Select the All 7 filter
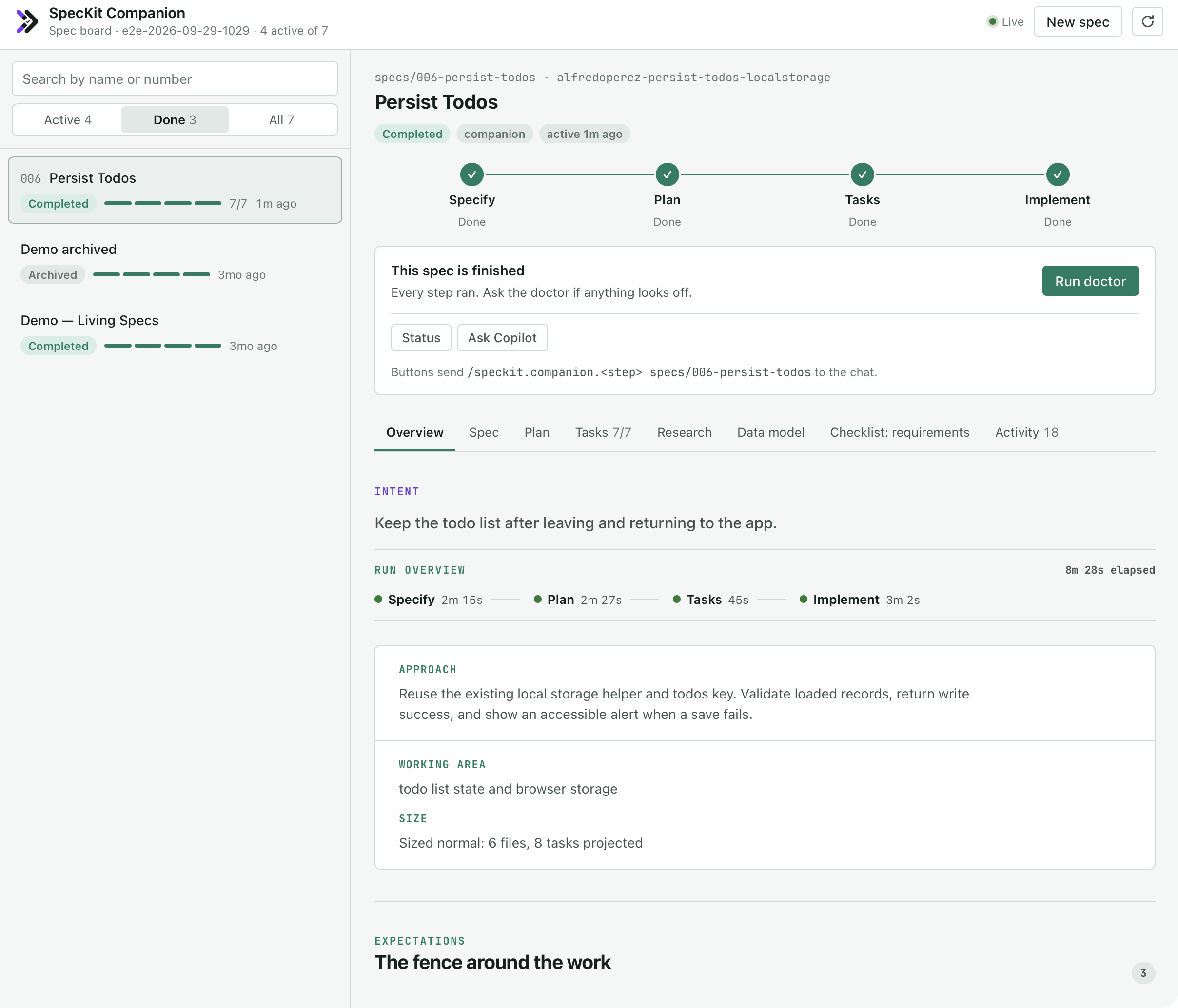1178x1008 pixels. 281,120
